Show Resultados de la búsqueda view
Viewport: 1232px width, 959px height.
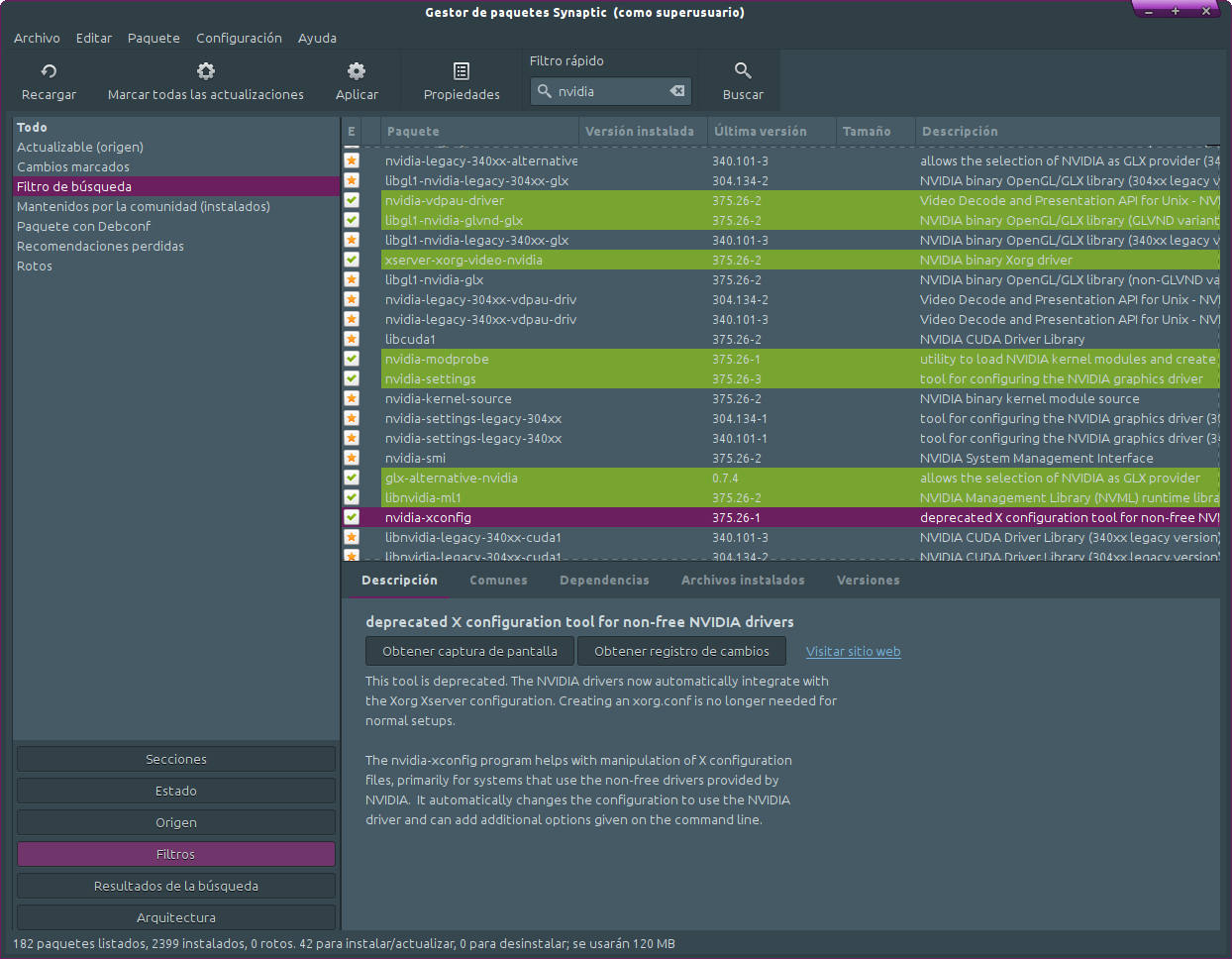[x=176, y=886]
